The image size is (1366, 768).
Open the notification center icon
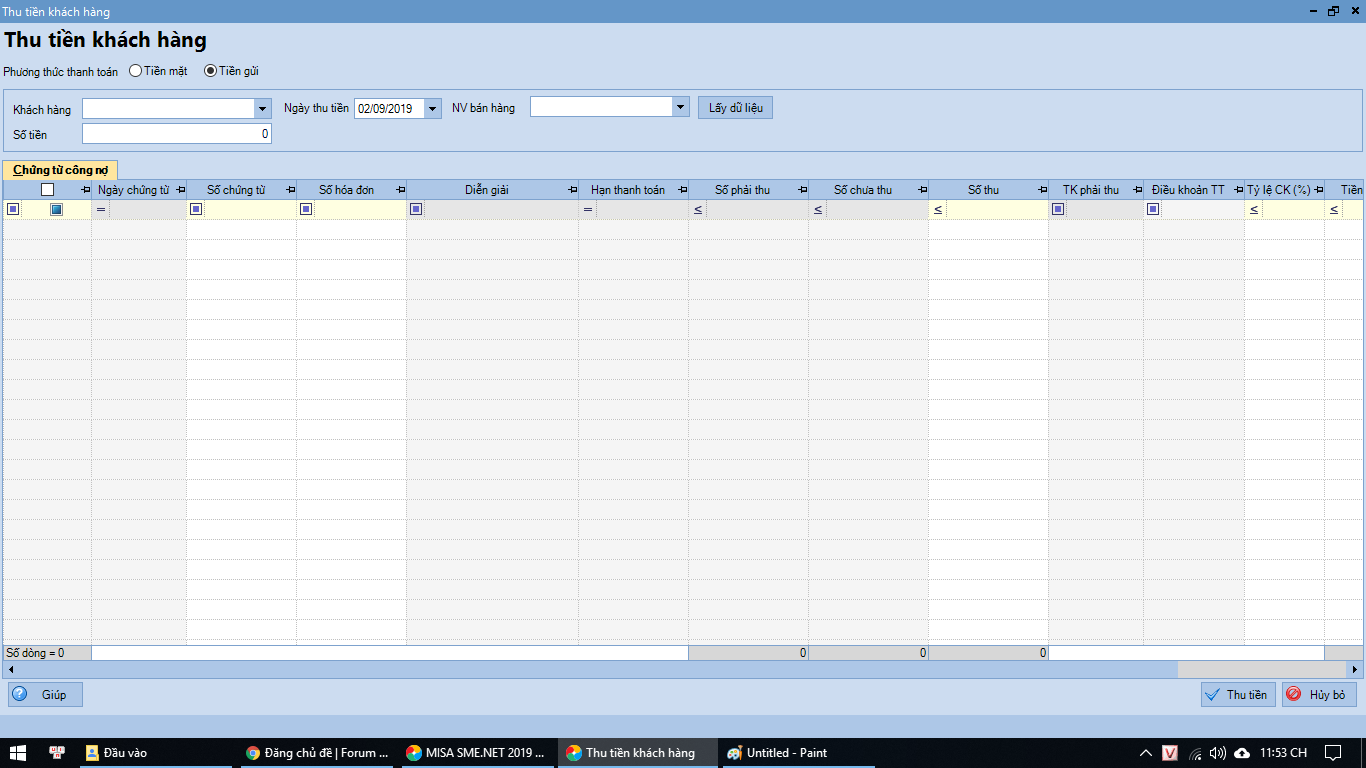1332,752
